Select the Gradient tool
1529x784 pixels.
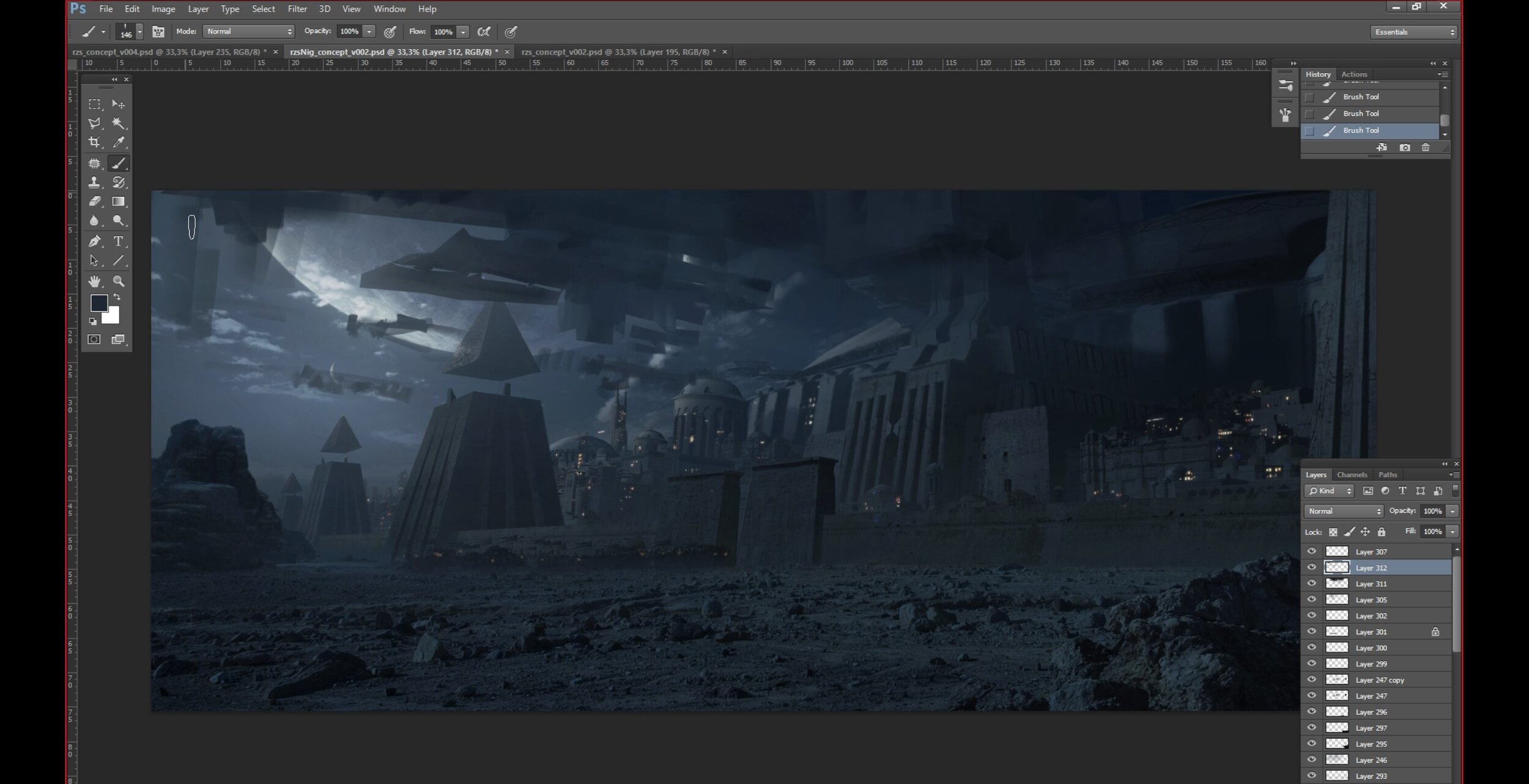[x=118, y=201]
